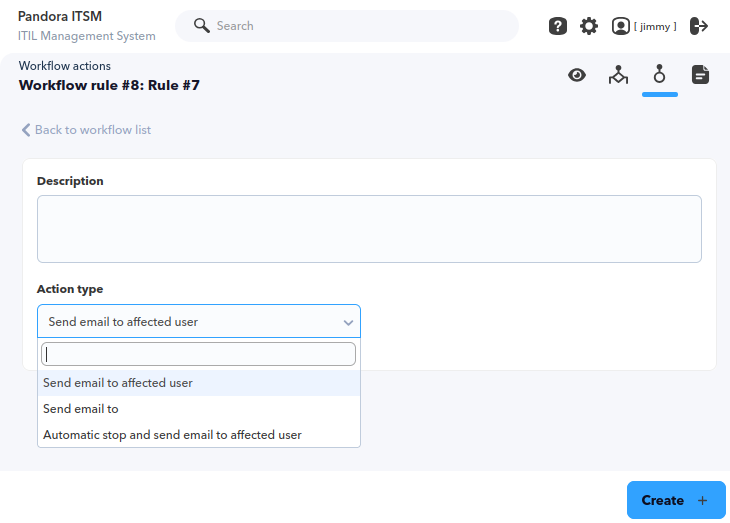Click the back chevron arrow icon
The height and width of the screenshot is (523, 730).
(26, 130)
